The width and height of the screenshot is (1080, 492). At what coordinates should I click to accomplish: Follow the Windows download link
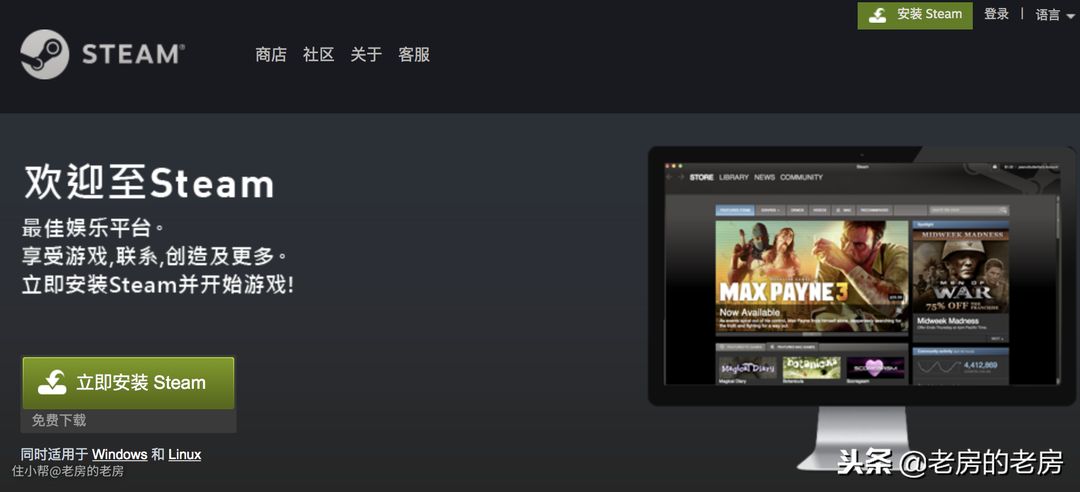[119, 454]
